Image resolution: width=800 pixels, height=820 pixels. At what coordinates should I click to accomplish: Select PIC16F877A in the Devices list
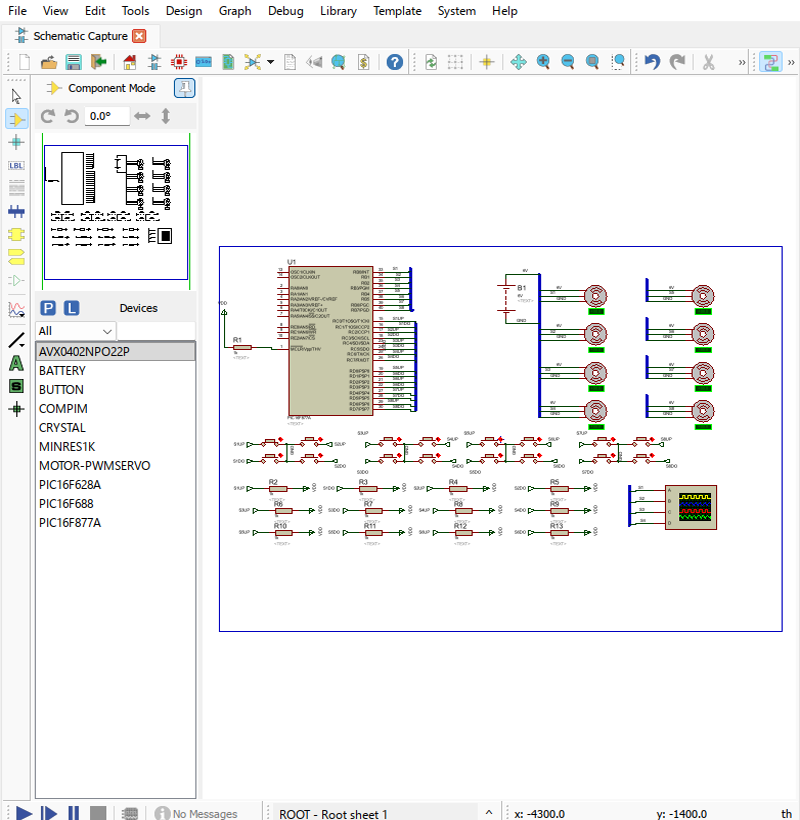tap(70, 523)
